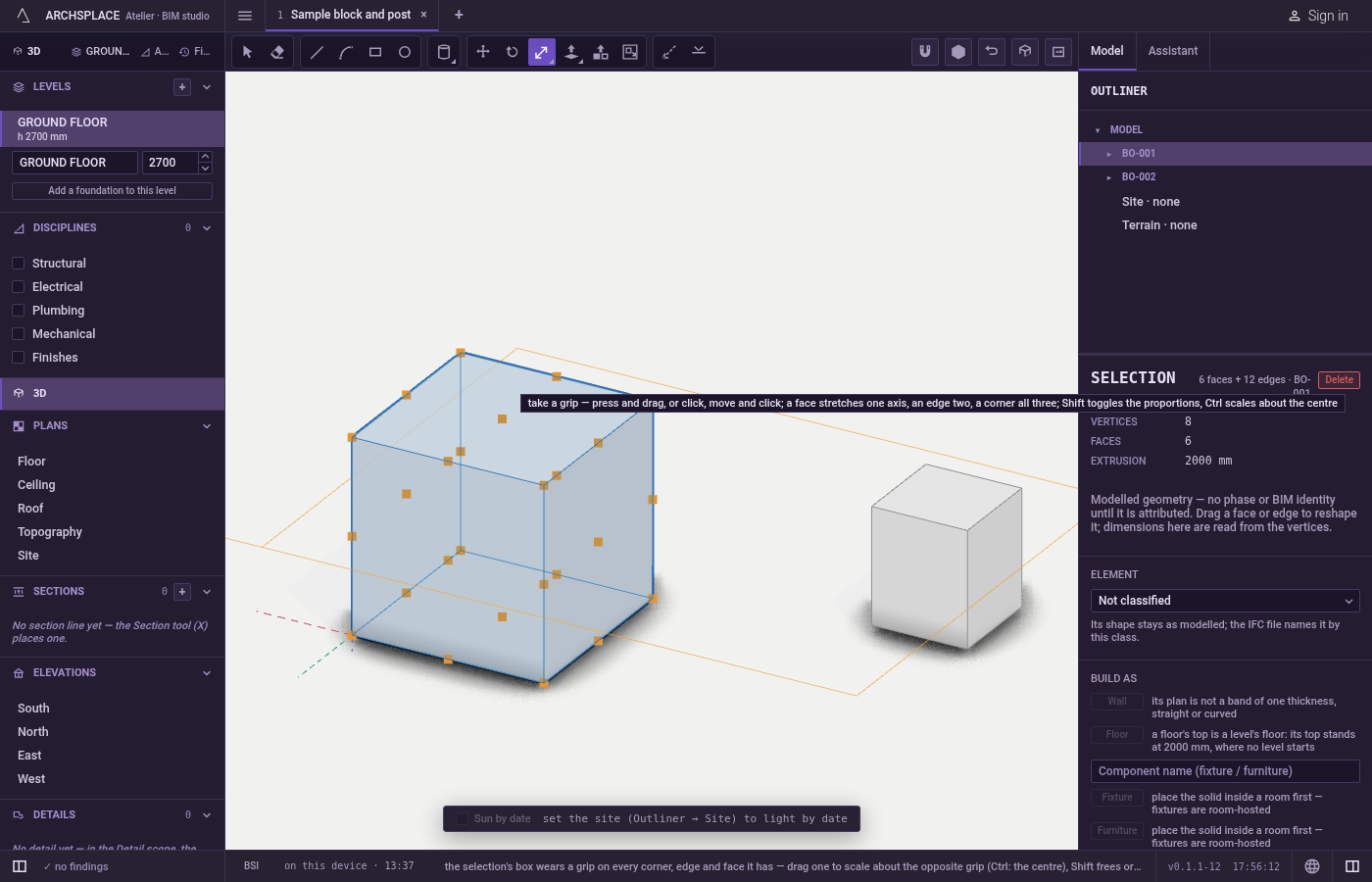Click Add a foundation to this level

coord(112,191)
